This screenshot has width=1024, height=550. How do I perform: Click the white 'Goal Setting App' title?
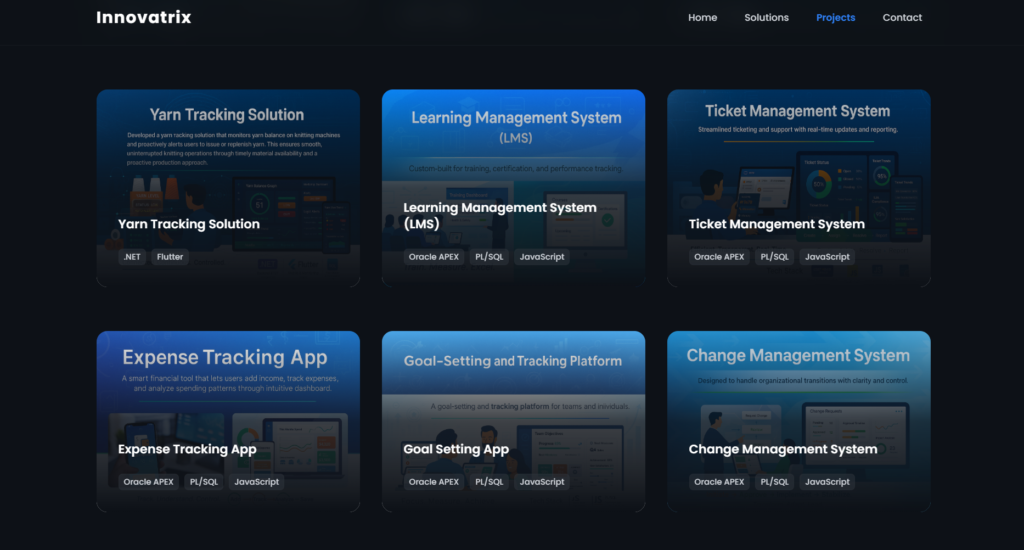pyautogui.click(x=456, y=449)
